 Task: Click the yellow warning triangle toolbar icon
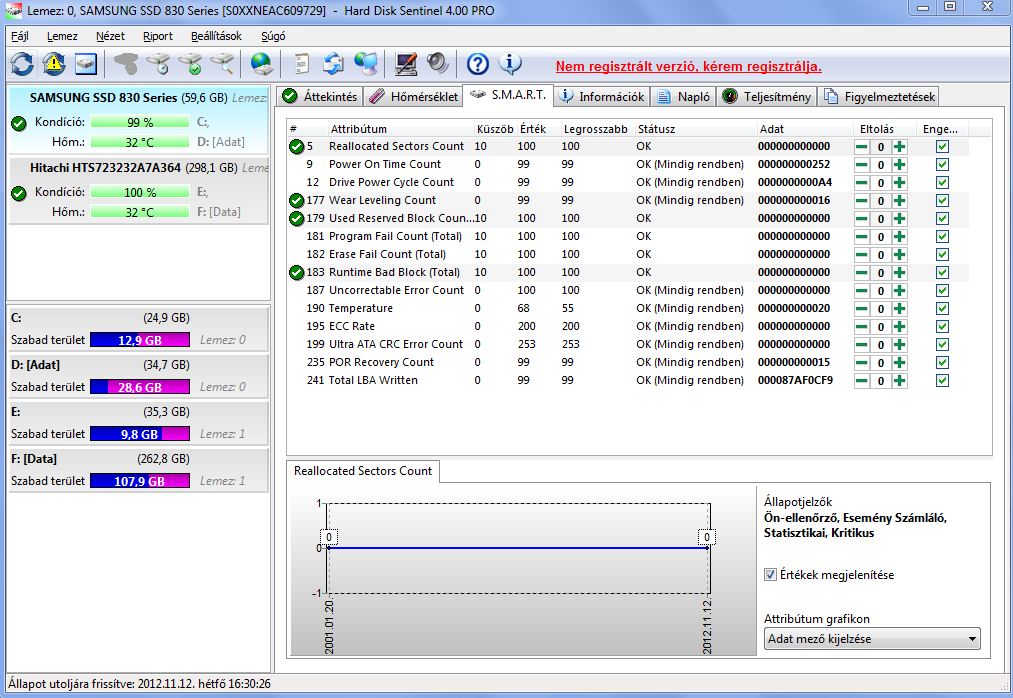(x=54, y=64)
